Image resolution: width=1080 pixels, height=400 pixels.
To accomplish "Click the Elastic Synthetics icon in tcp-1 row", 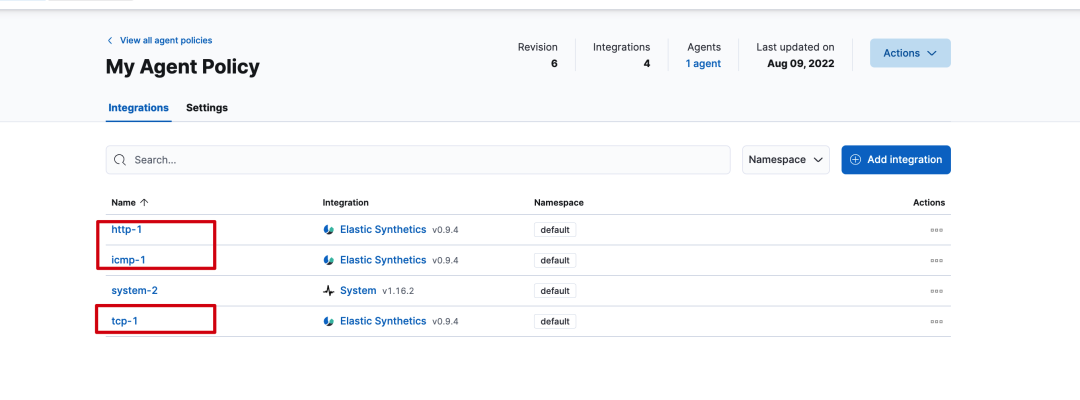I will pyautogui.click(x=329, y=322).
